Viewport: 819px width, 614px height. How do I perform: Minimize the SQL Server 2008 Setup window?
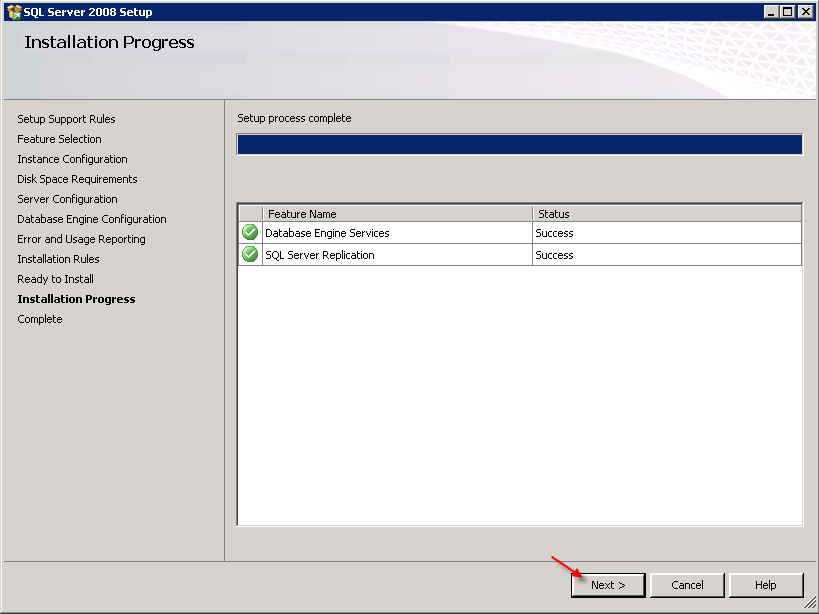[771, 11]
